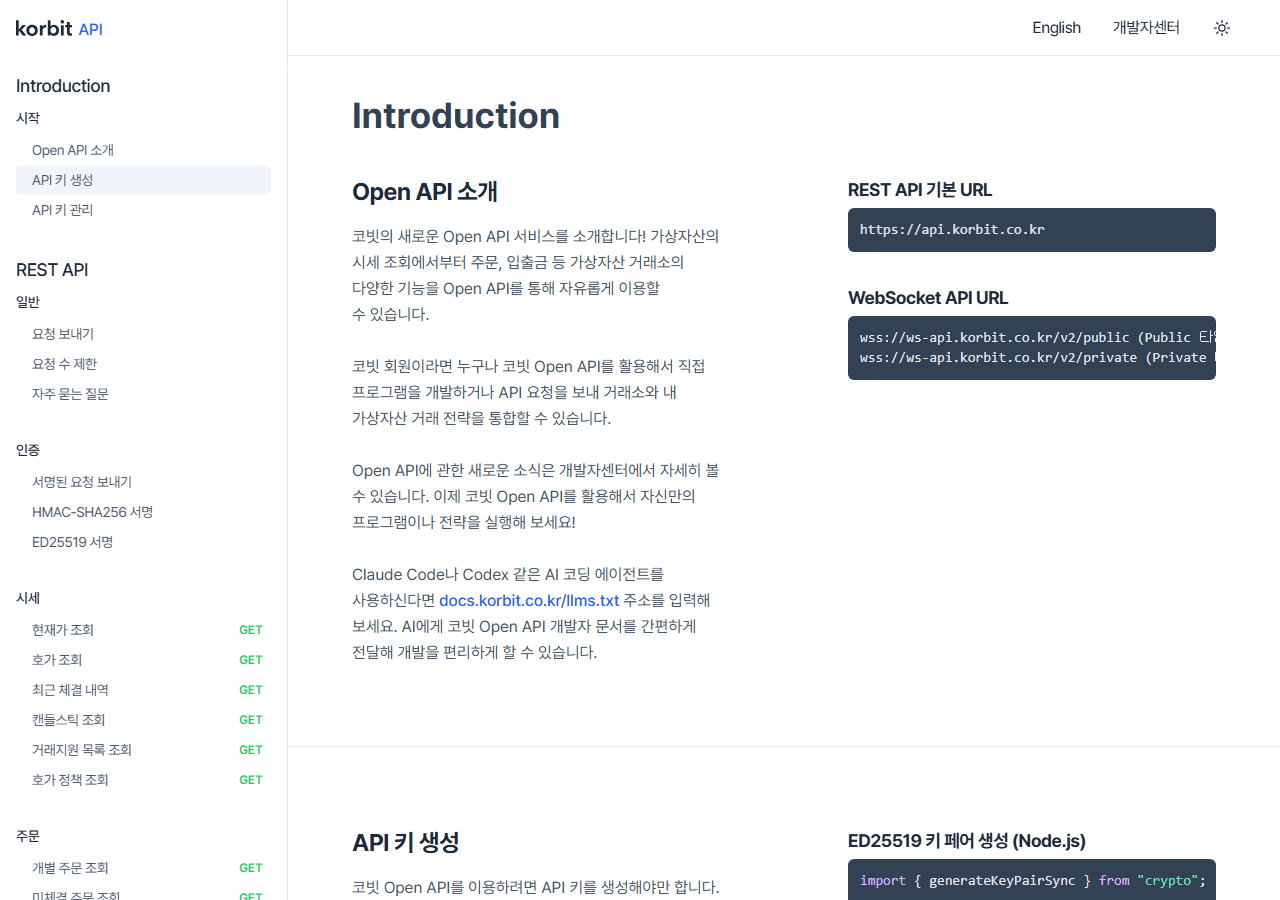Open '요청 보내기' sidebar item

click(143, 334)
